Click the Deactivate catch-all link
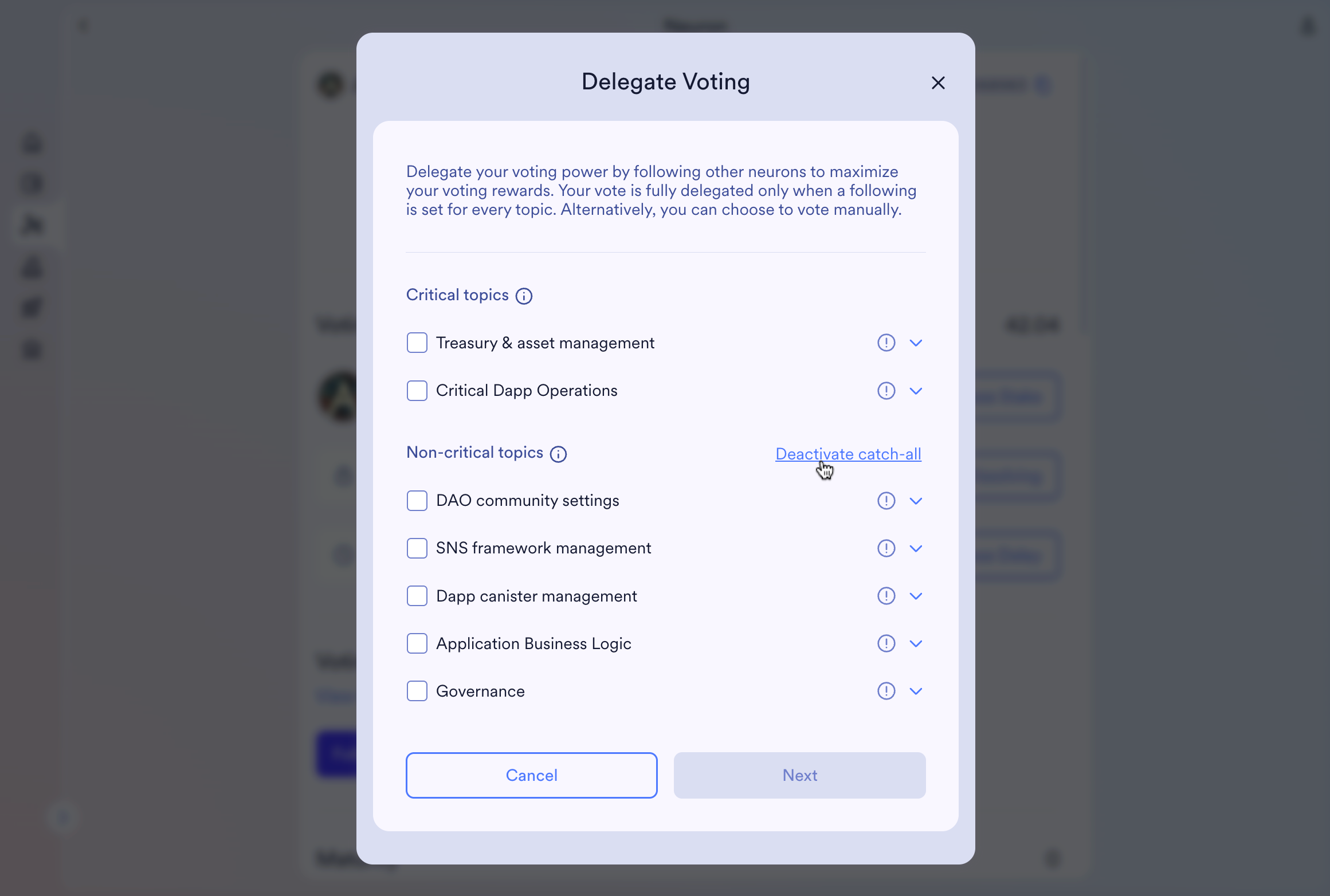The image size is (1330, 896). click(x=848, y=454)
